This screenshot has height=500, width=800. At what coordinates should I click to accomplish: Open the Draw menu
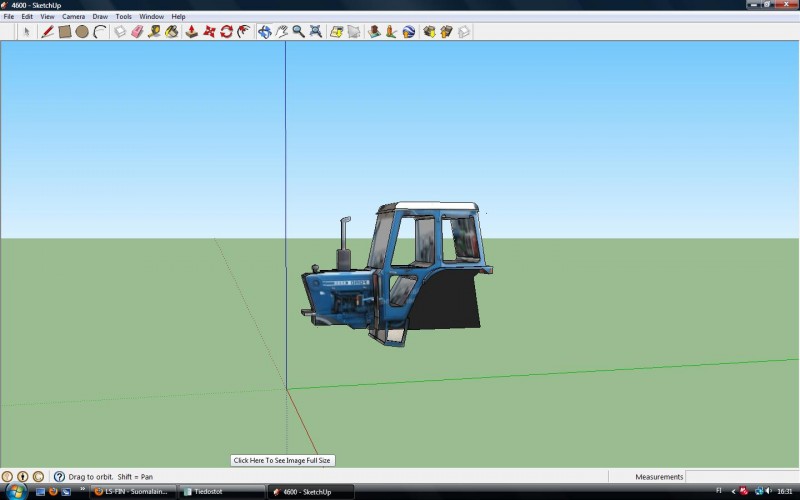(x=100, y=16)
